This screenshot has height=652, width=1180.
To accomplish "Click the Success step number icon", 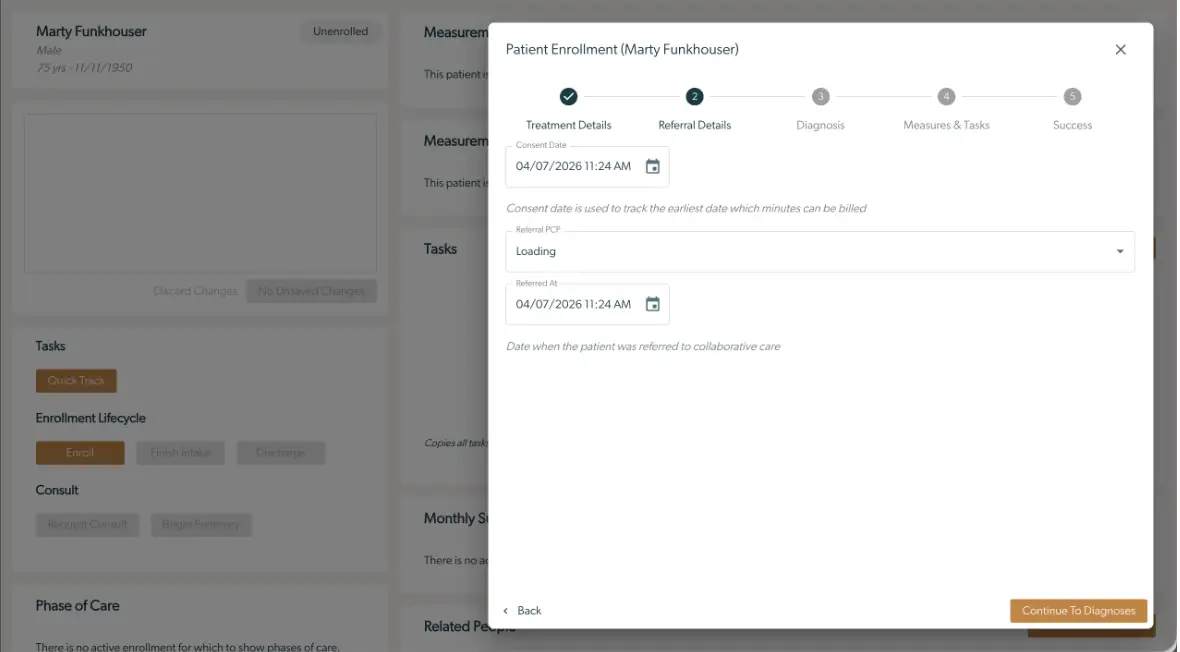I will click(x=1071, y=97).
